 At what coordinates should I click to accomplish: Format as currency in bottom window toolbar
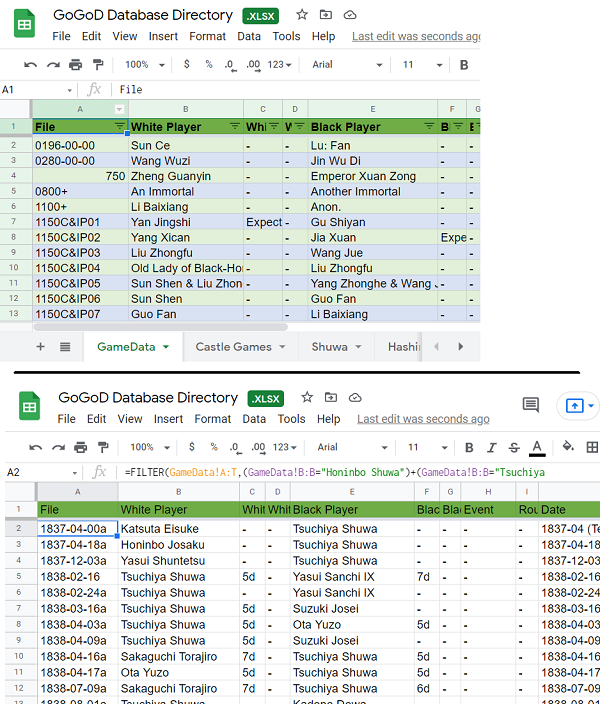point(192,447)
